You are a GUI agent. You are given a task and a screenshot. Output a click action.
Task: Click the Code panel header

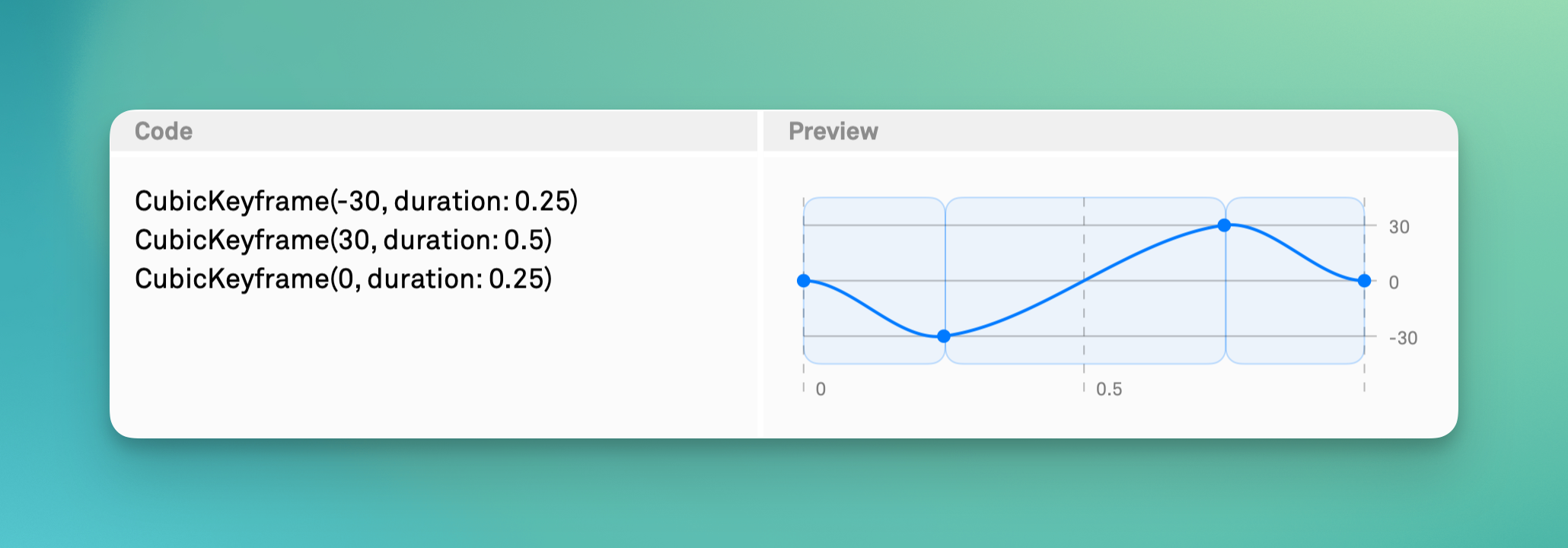[164, 131]
